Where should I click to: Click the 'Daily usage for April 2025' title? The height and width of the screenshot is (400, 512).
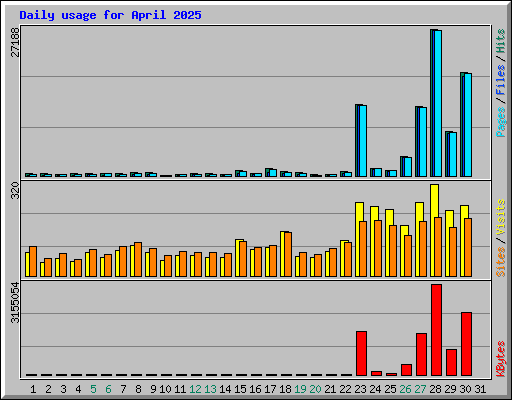pyautogui.click(x=110, y=15)
